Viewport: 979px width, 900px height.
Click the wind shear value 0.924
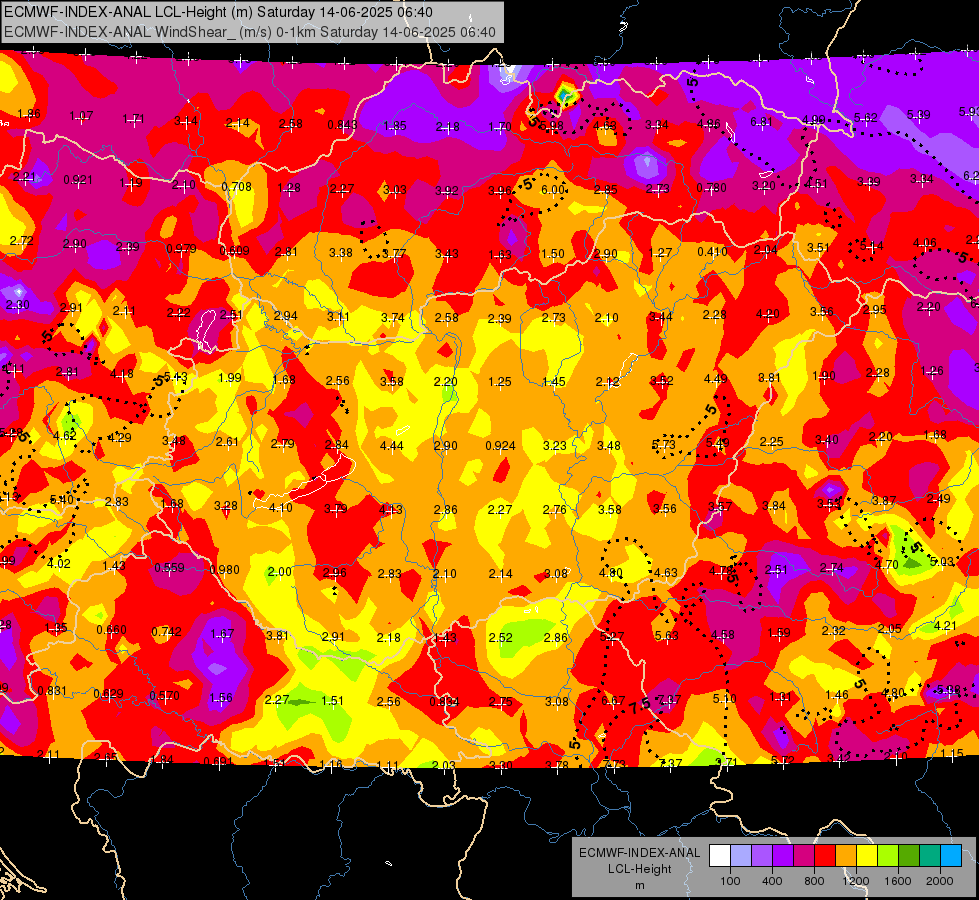tap(501, 446)
